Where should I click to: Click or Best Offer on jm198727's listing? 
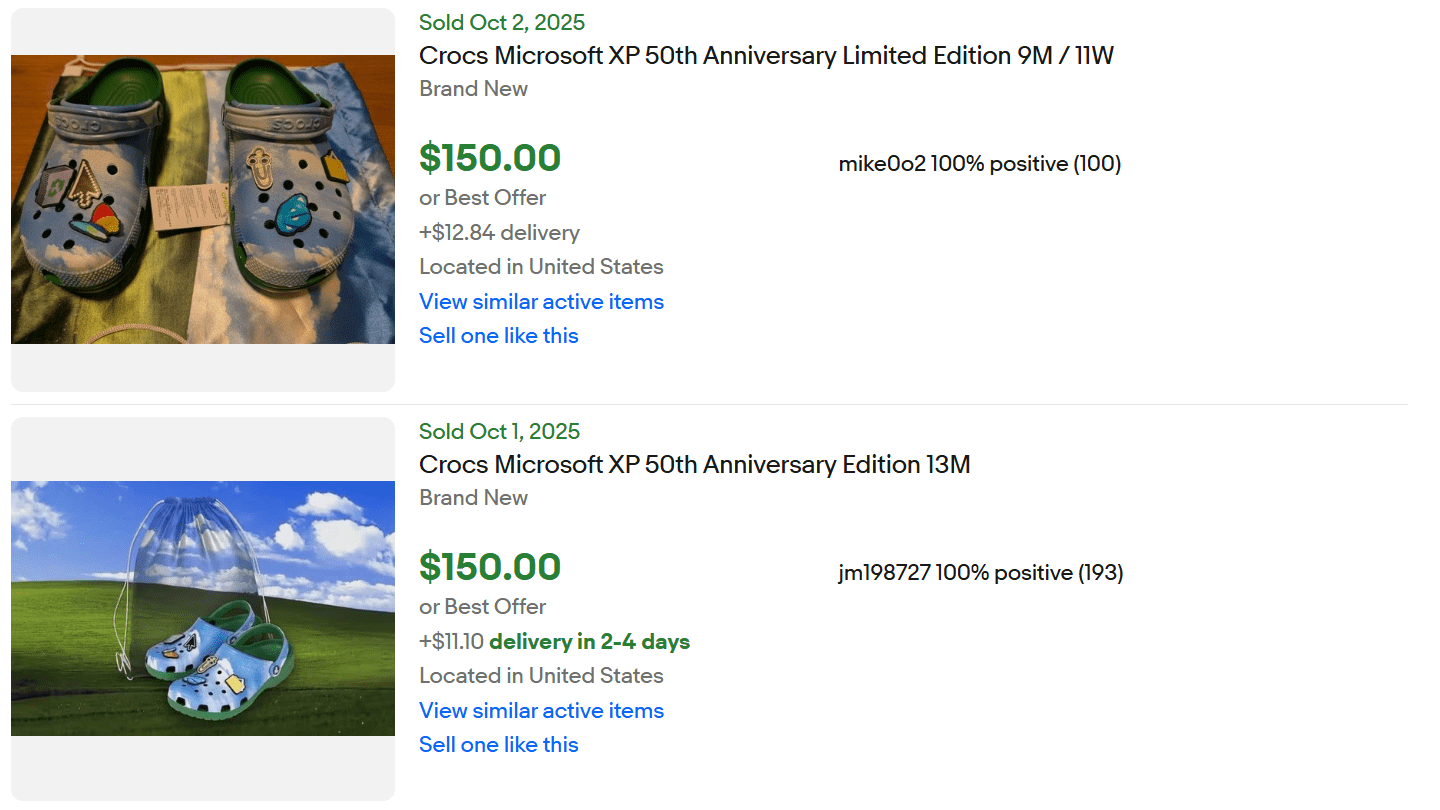click(482, 607)
